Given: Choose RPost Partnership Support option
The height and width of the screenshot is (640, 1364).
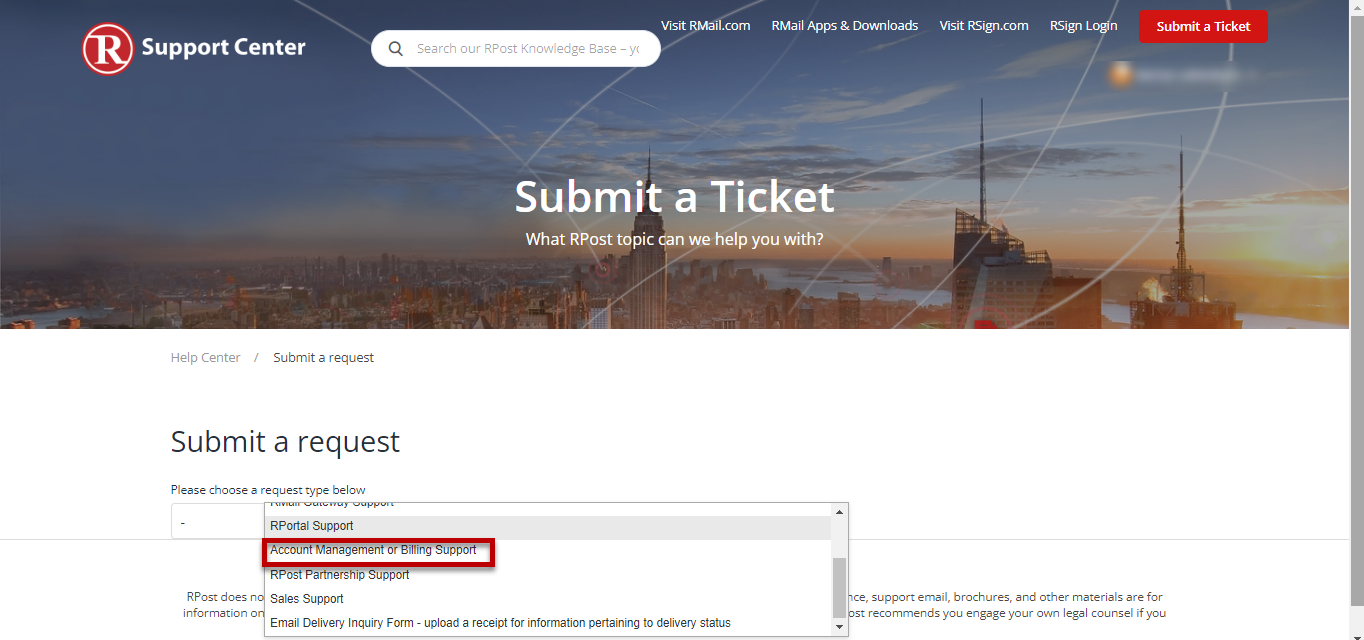Looking at the screenshot, I should [548, 575].
